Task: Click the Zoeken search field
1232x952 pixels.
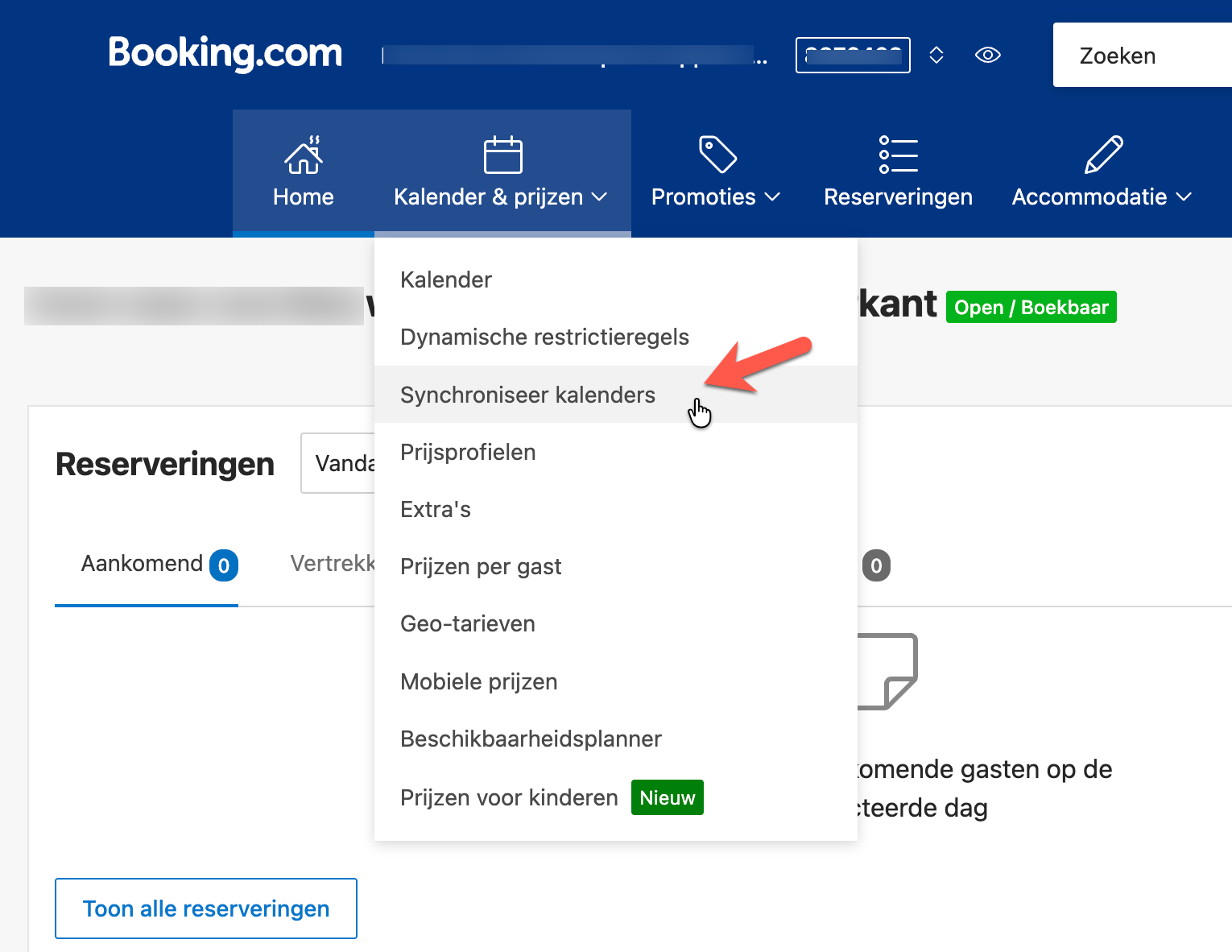Action: coord(1143,55)
